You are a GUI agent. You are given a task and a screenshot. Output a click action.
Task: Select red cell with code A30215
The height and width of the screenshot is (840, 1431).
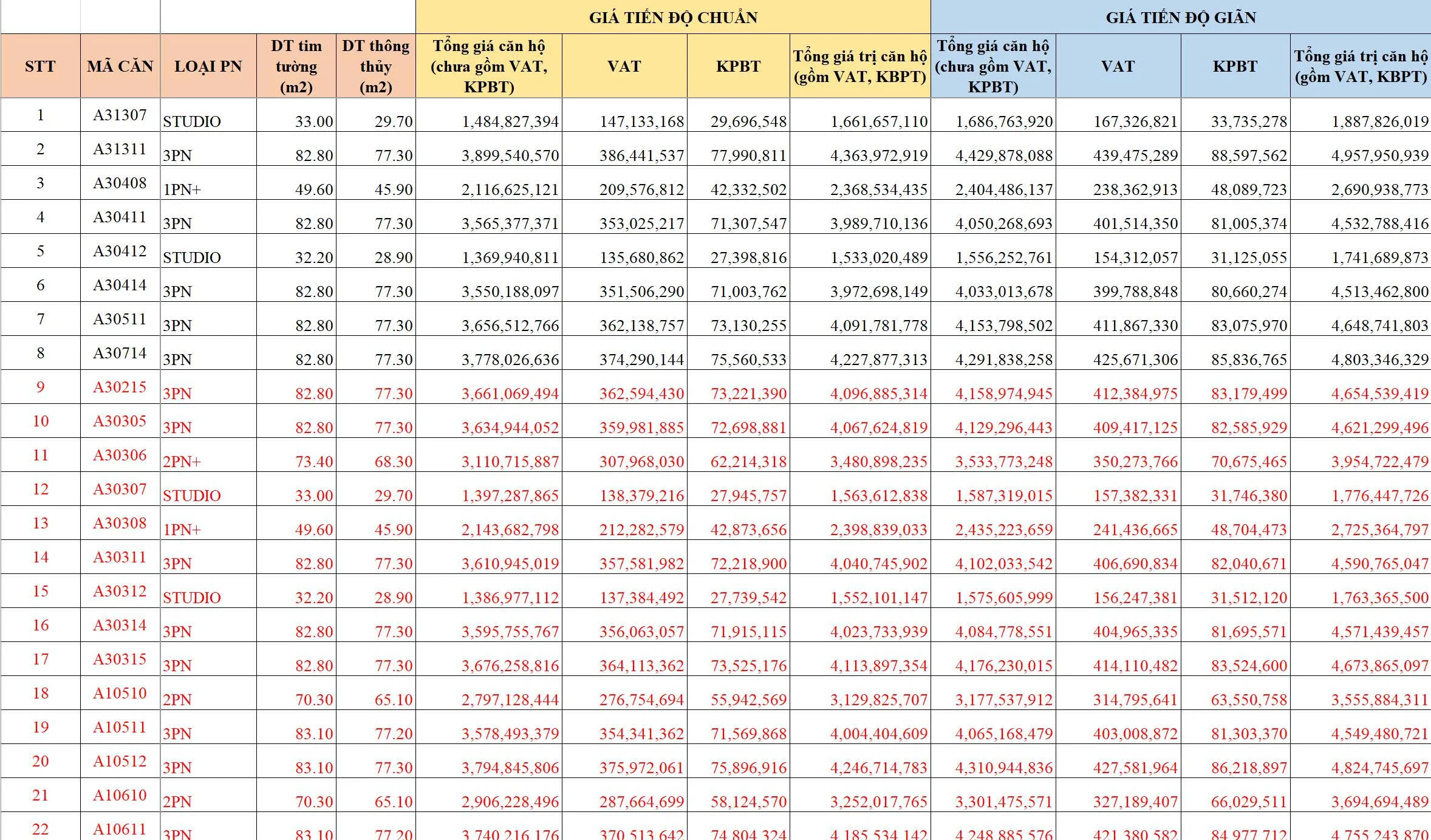pos(120,387)
